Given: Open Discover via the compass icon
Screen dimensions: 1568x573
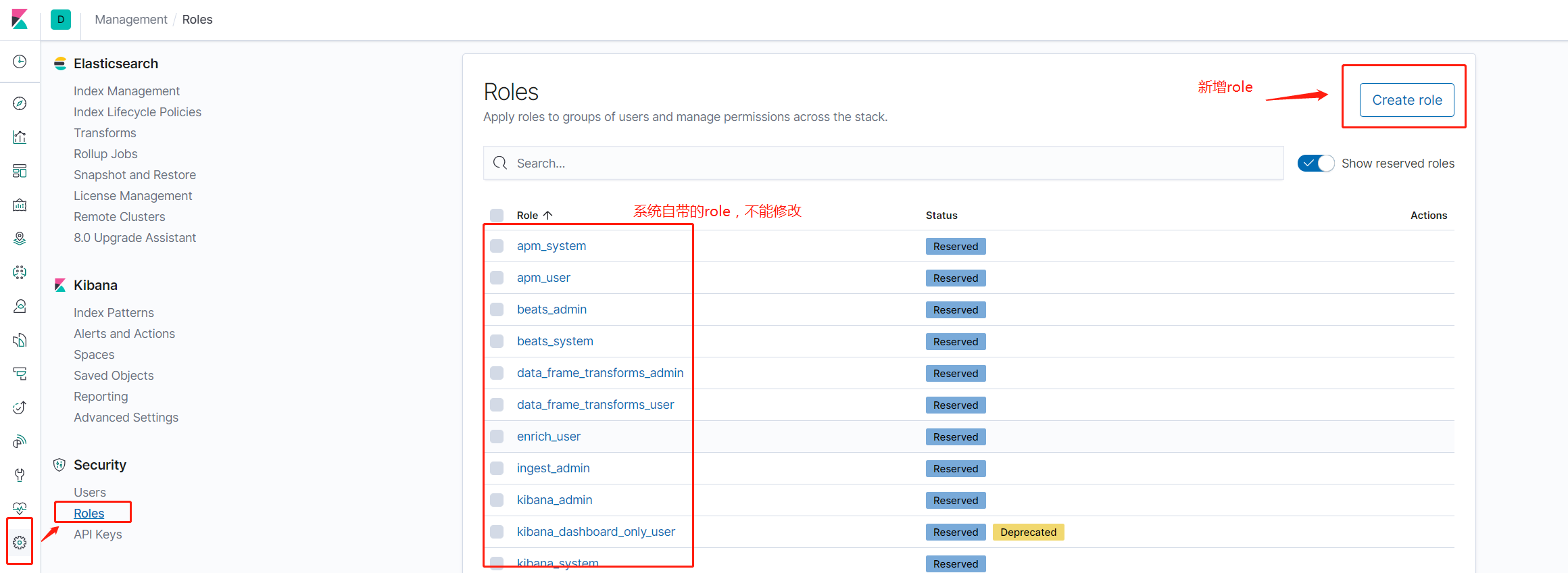Looking at the screenshot, I should click(20, 103).
